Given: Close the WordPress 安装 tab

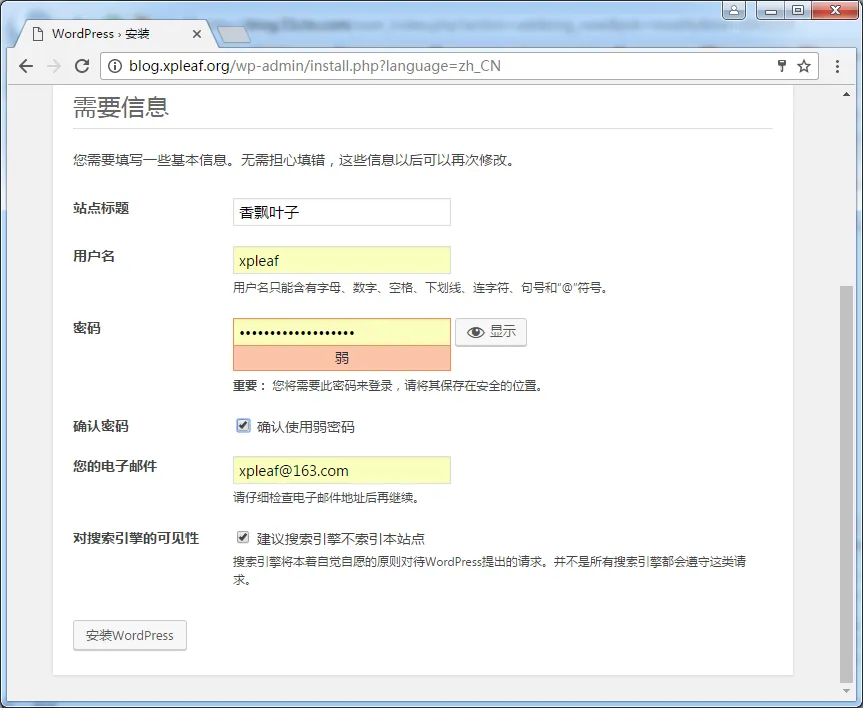Looking at the screenshot, I should [196, 34].
